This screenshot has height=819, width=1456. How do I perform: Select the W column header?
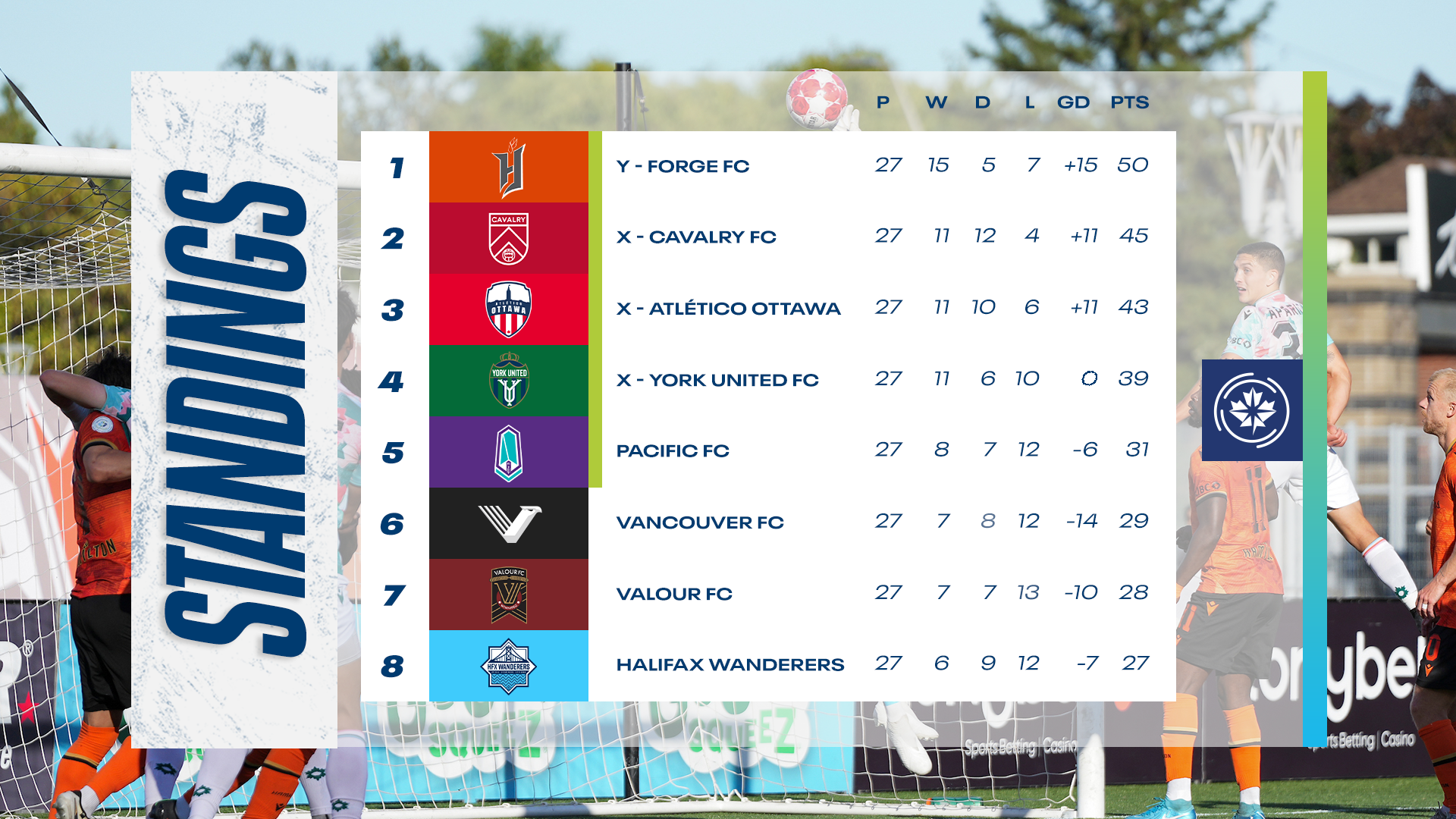pyautogui.click(x=936, y=102)
